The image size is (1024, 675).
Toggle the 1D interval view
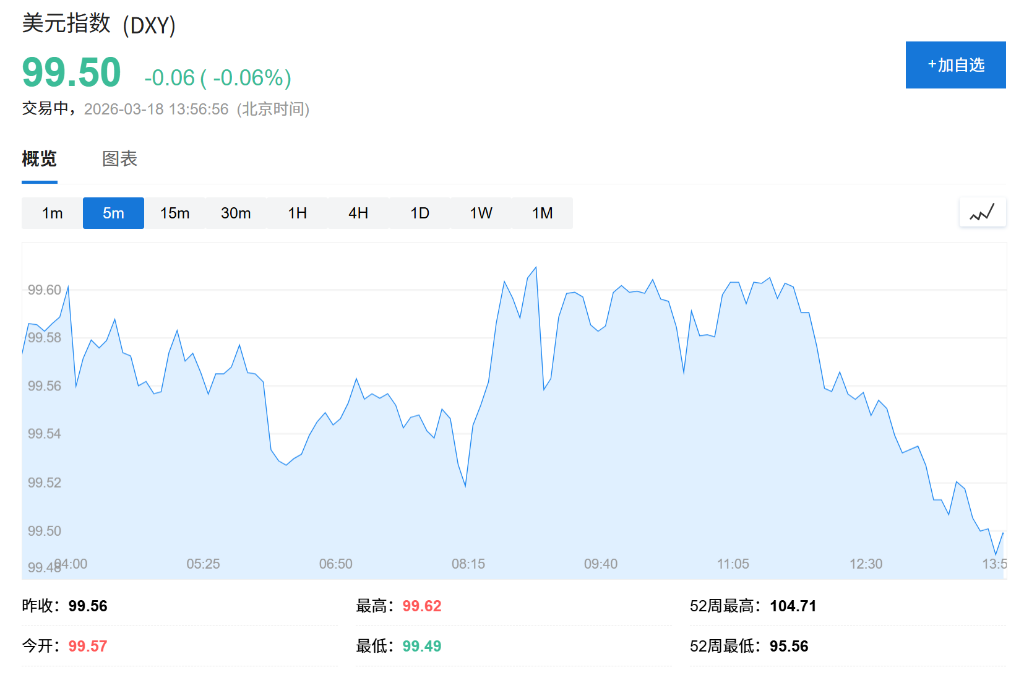(x=419, y=212)
